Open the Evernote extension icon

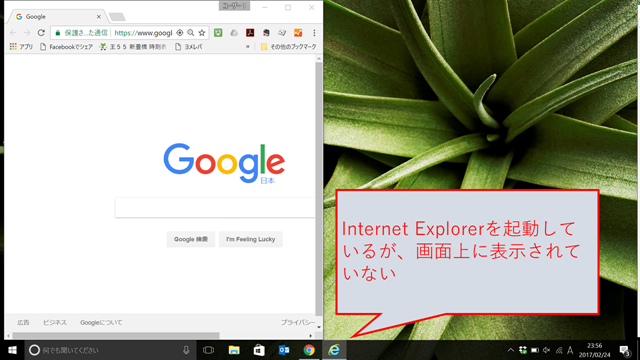pyautogui.click(x=266, y=33)
